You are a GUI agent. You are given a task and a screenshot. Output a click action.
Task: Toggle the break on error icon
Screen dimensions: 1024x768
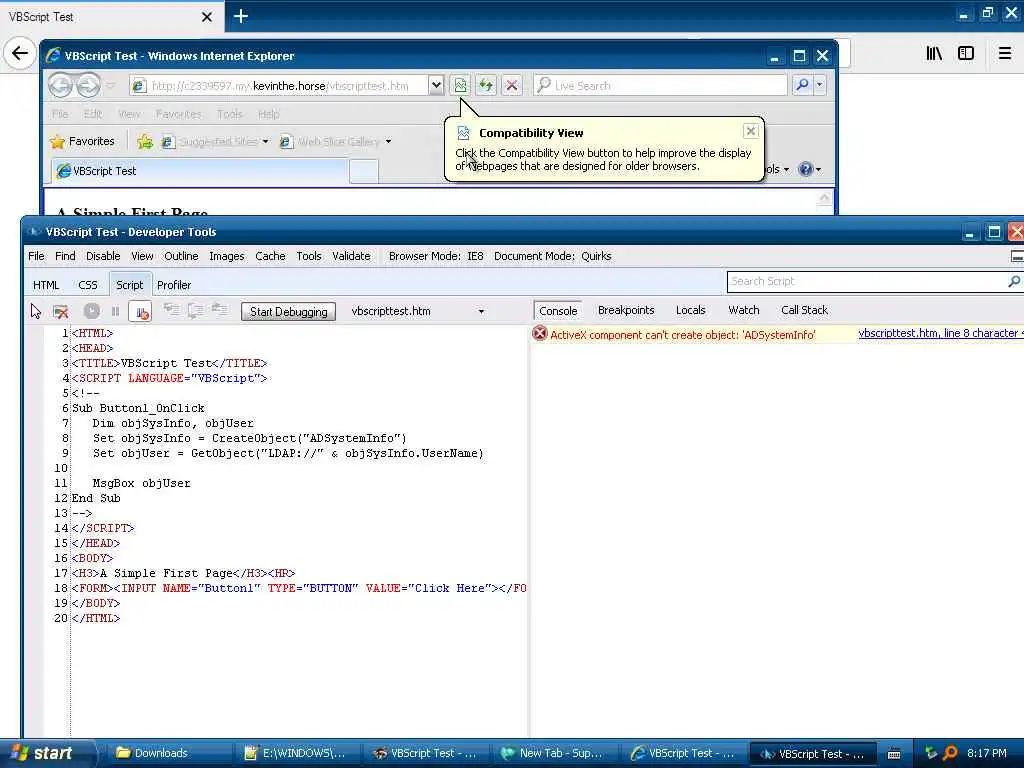(x=141, y=312)
